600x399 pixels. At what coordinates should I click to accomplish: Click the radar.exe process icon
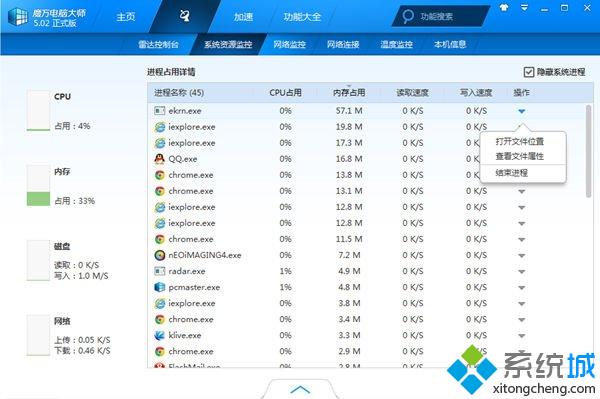pos(160,271)
